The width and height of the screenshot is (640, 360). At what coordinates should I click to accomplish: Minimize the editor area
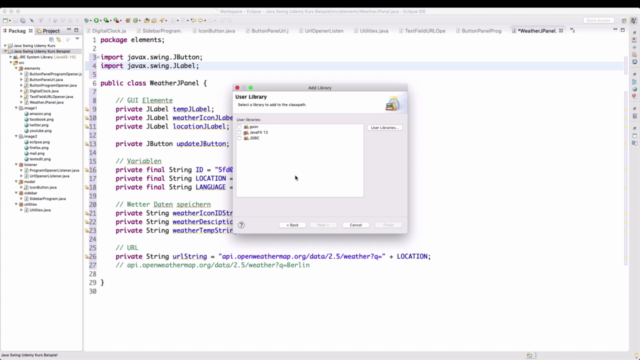pyautogui.click(x=615, y=30)
